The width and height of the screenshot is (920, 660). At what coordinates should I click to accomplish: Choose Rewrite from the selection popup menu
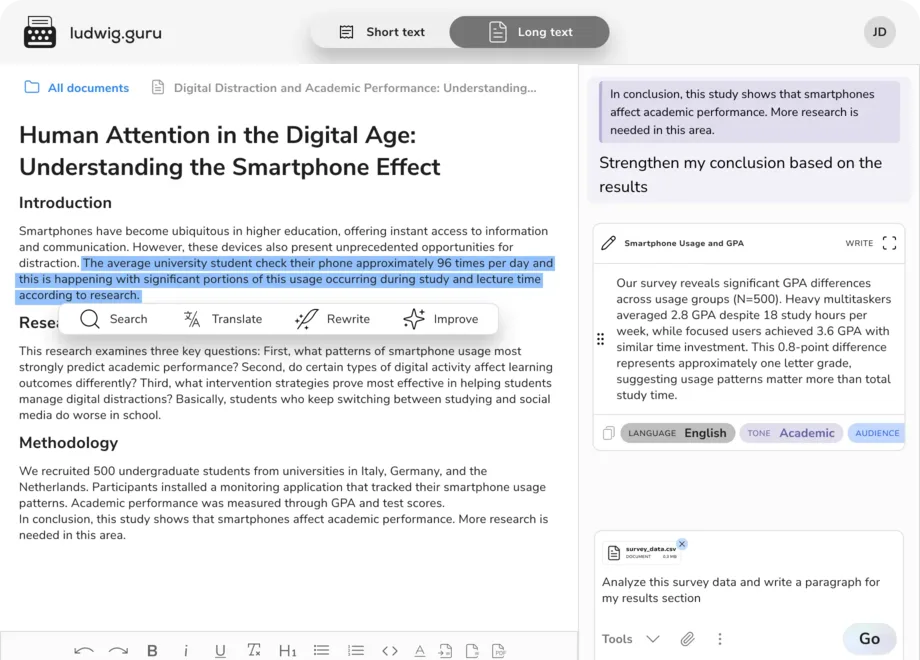(332, 319)
